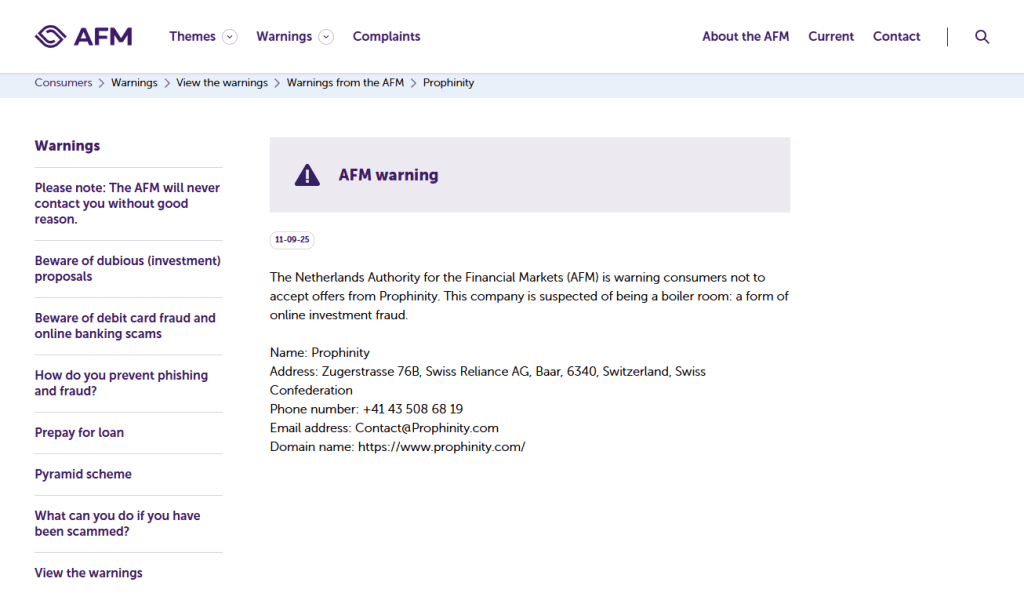Screen dimensions: 1024x604
Task: Click the warning triangle icon
Action: (x=307, y=175)
